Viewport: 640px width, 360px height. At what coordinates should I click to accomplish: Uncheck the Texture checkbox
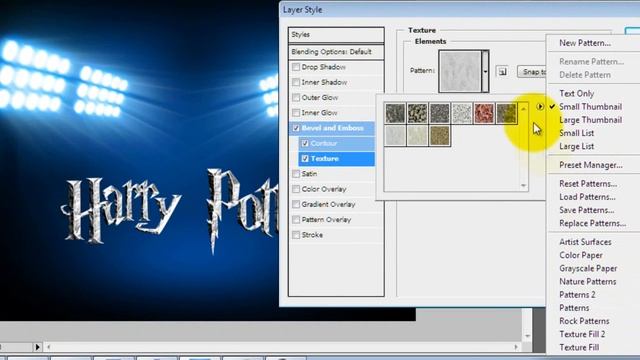tap(305, 158)
